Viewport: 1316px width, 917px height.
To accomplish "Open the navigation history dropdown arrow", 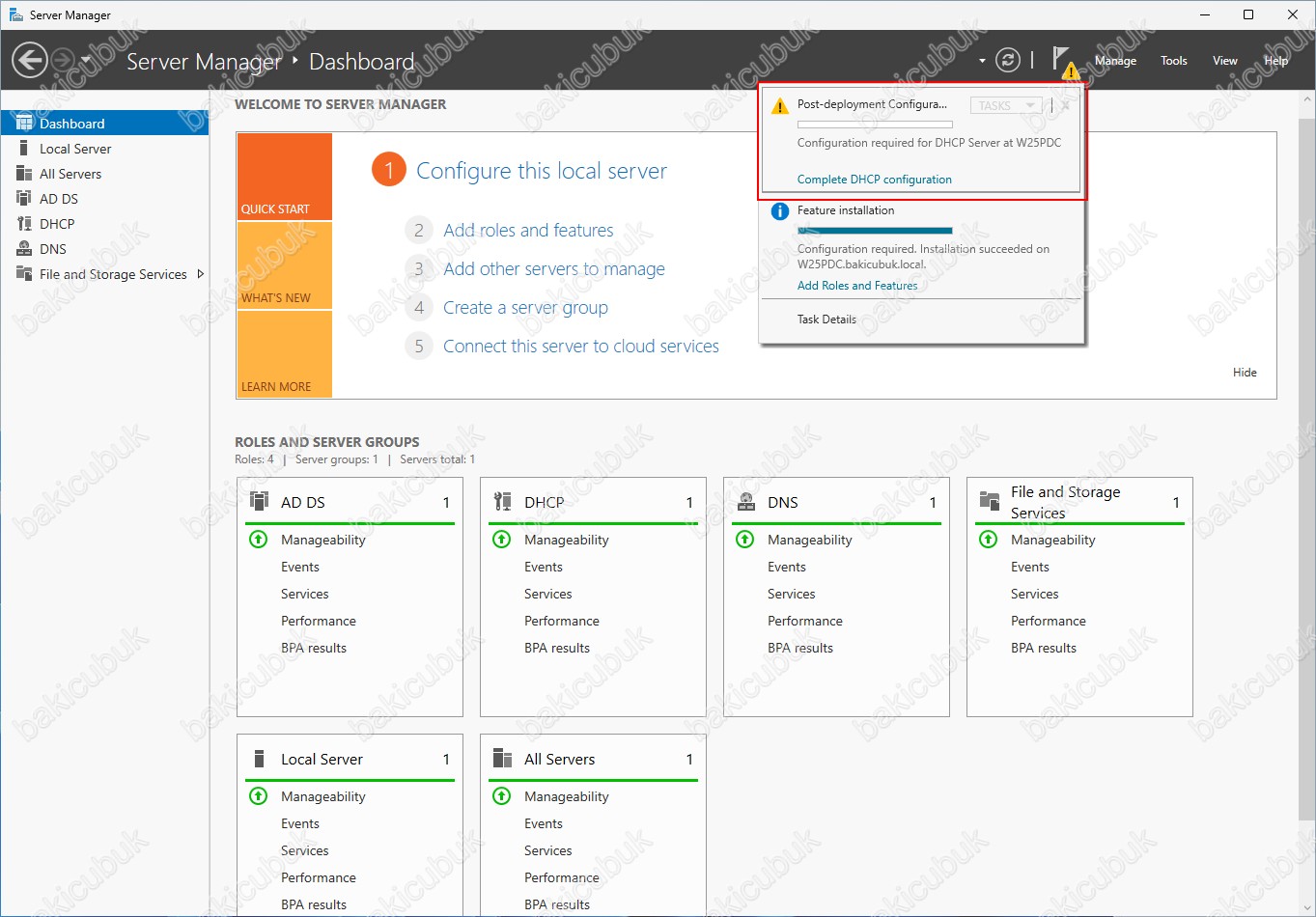I will click(85, 60).
